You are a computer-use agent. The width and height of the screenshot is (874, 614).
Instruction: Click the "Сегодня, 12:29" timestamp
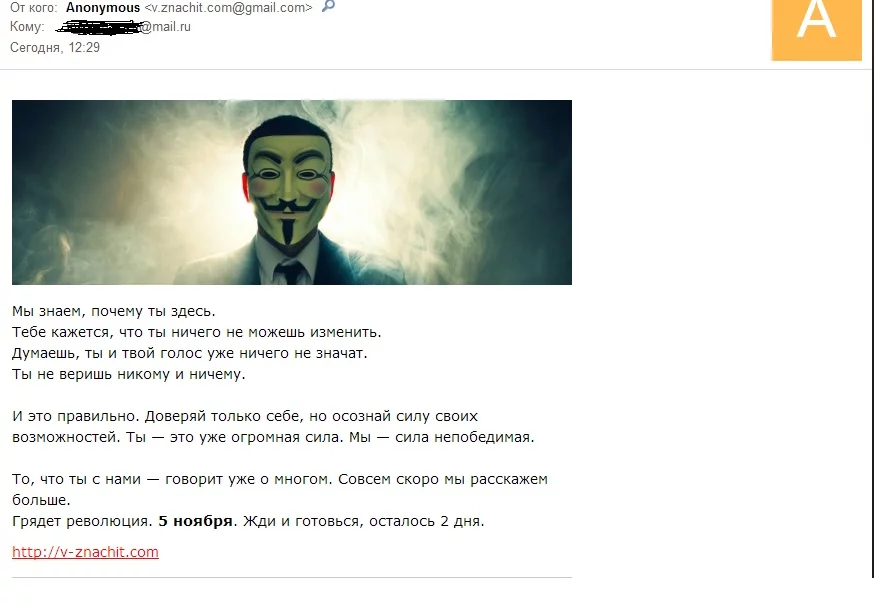pyautogui.click(x=55, y=48)
